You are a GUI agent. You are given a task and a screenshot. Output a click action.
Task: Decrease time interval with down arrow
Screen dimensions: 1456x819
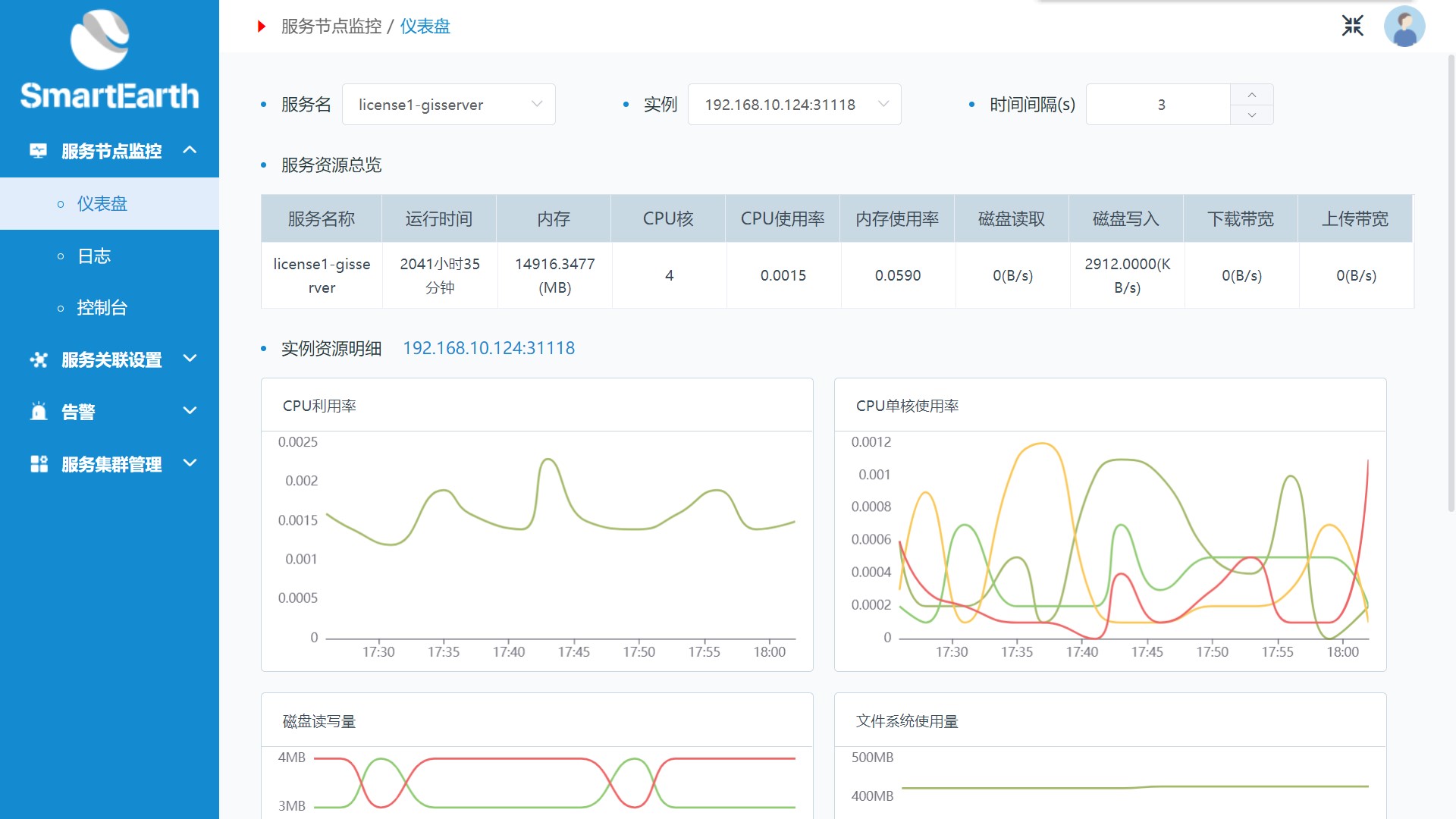1251,115
